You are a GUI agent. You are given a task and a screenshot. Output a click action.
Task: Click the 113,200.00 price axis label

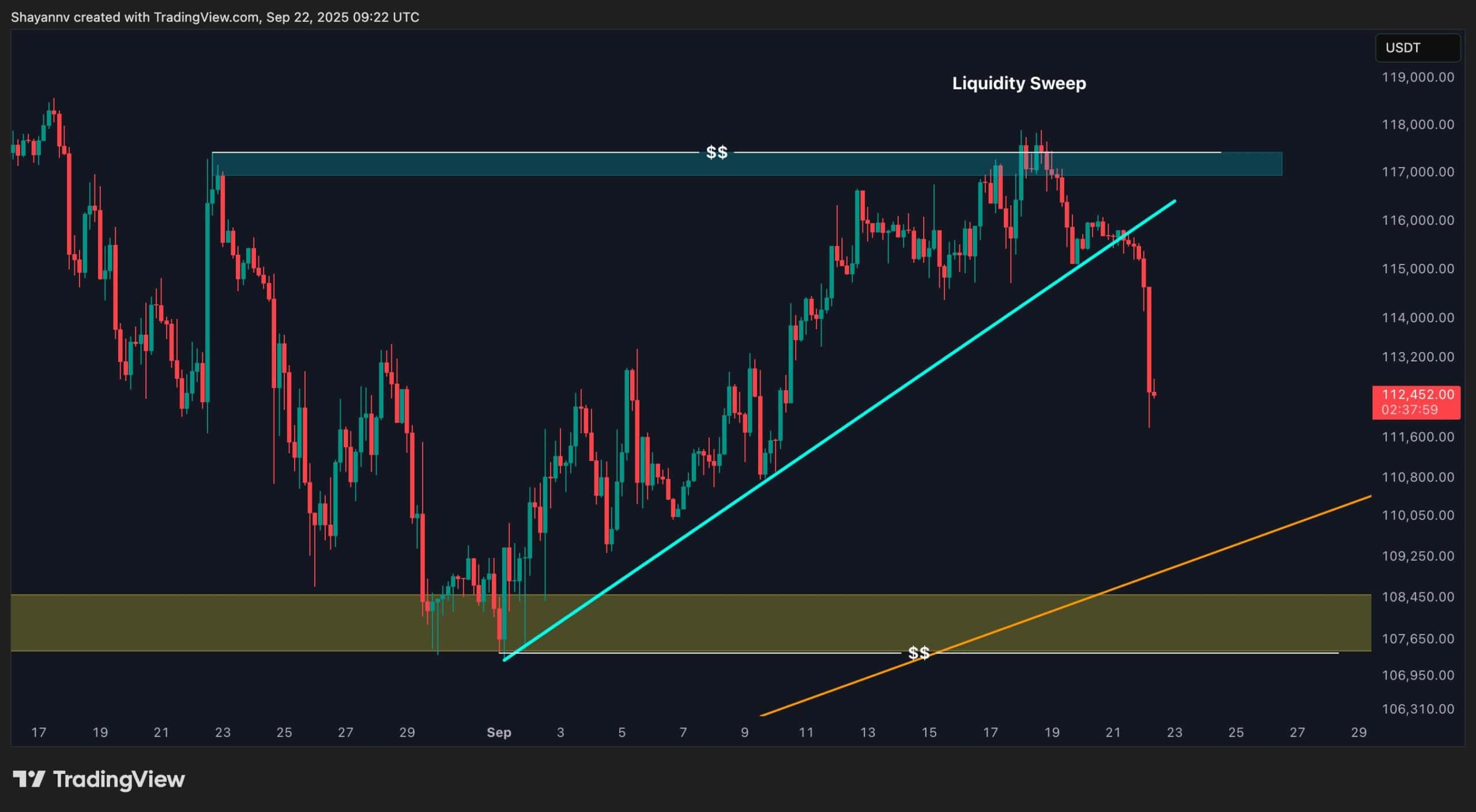coord(1417,357)
